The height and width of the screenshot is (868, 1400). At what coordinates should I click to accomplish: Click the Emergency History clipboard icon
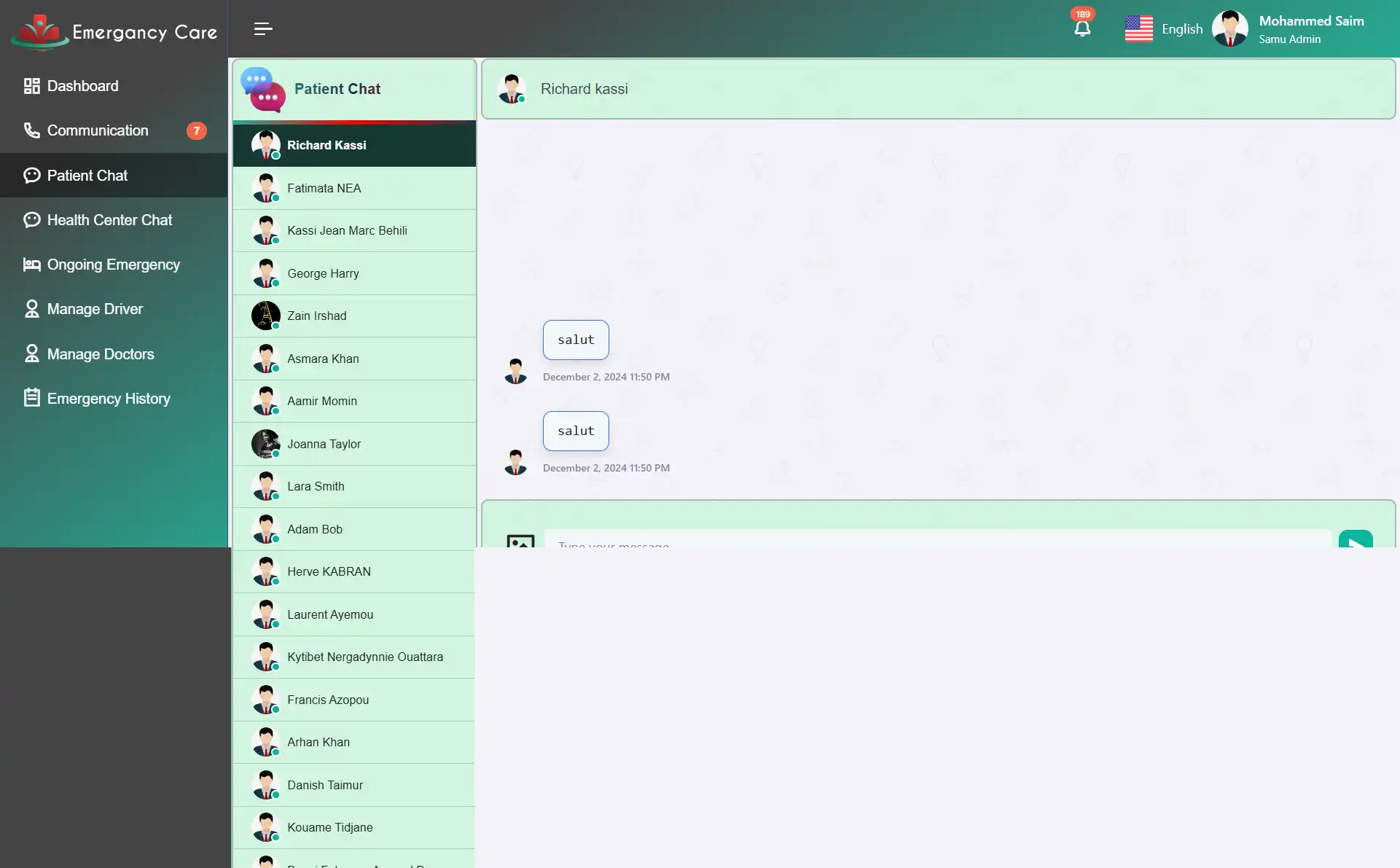tap(31, 398)
